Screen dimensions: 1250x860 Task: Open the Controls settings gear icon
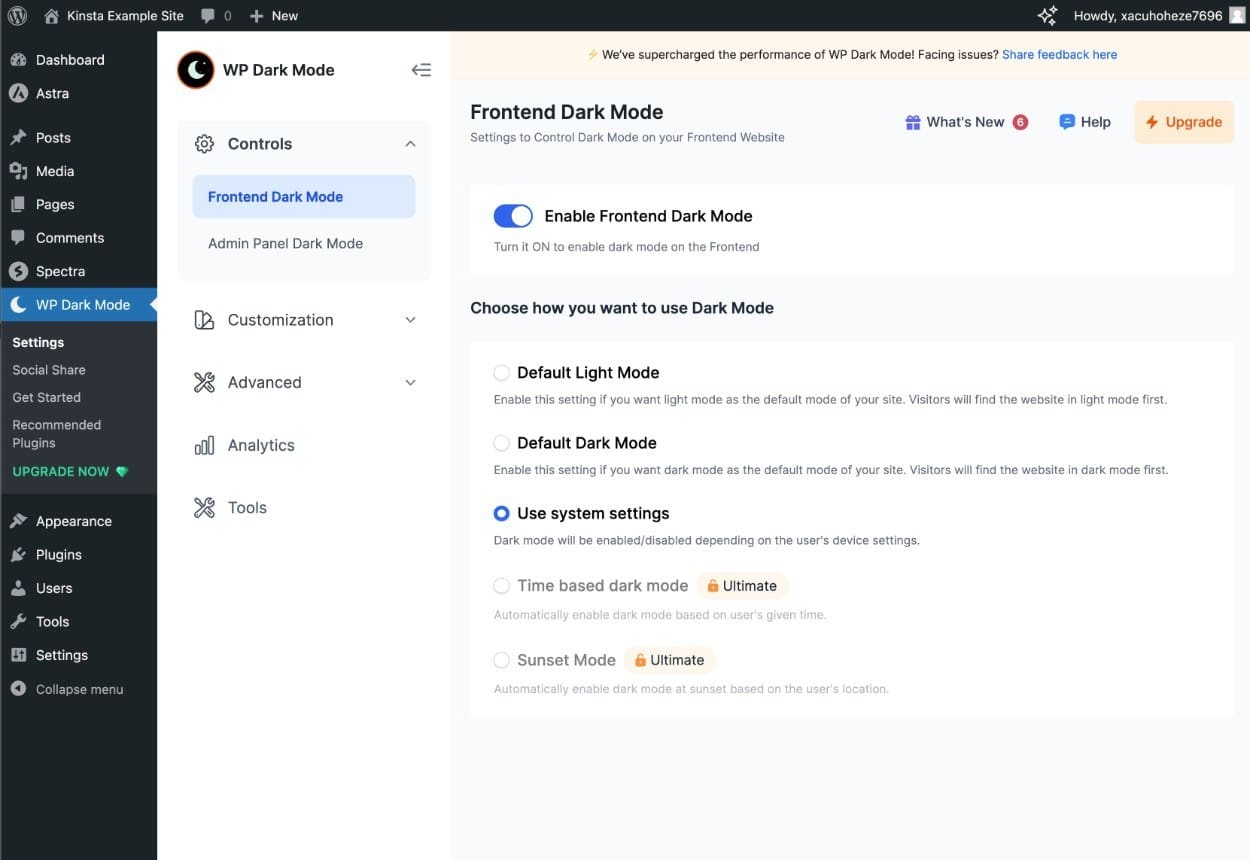pyautogui.click(x=204, y=143)
